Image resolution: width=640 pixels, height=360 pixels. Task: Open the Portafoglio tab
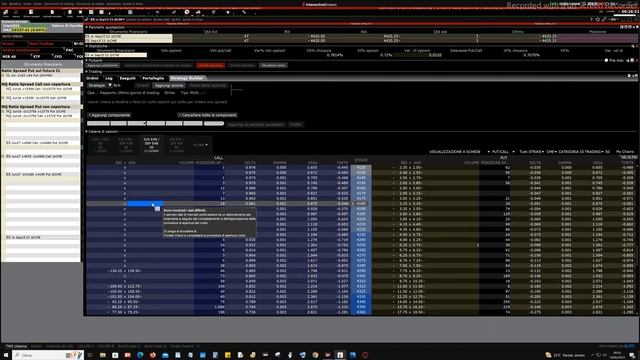tap(153, 78)
